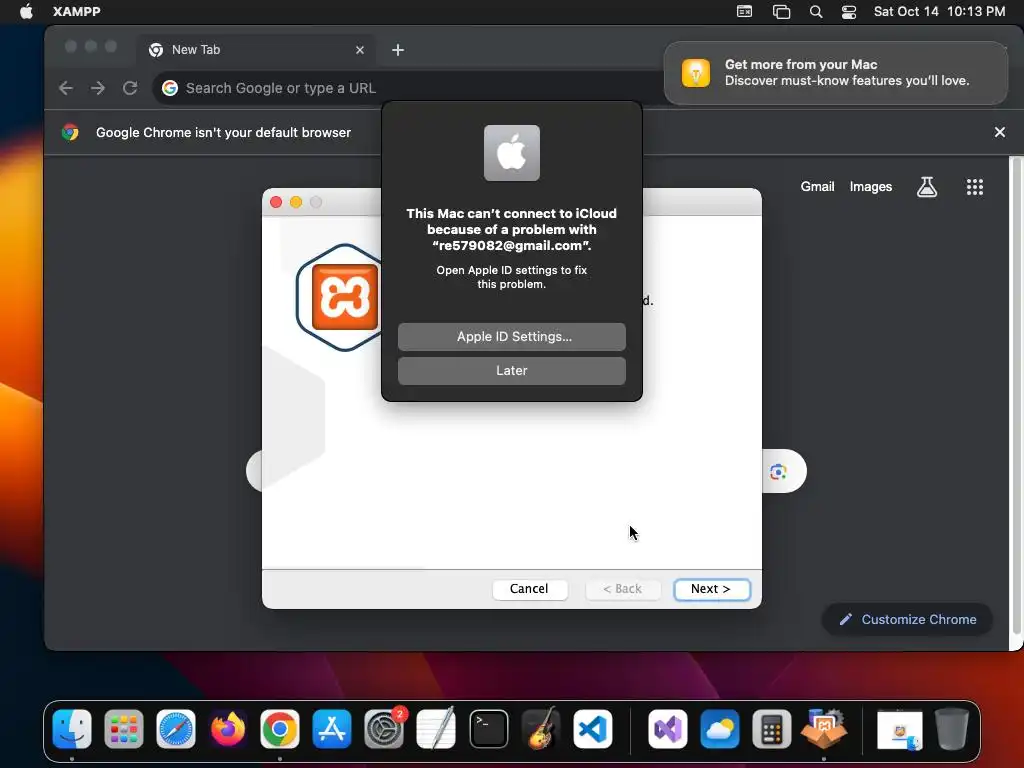Open GarageBand from the Dock
1024x768 pixels.
541,729
